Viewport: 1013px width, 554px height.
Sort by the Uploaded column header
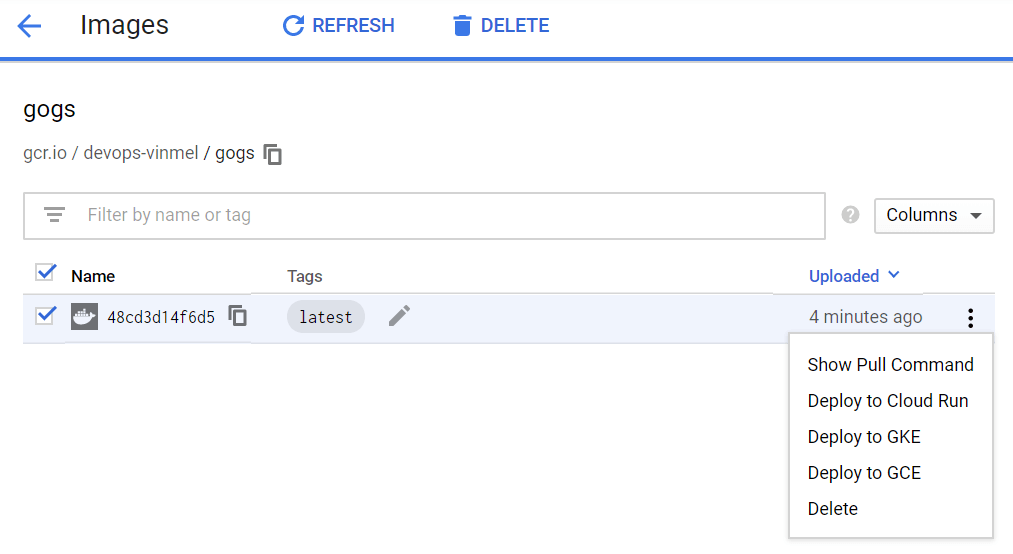(844, 276)
